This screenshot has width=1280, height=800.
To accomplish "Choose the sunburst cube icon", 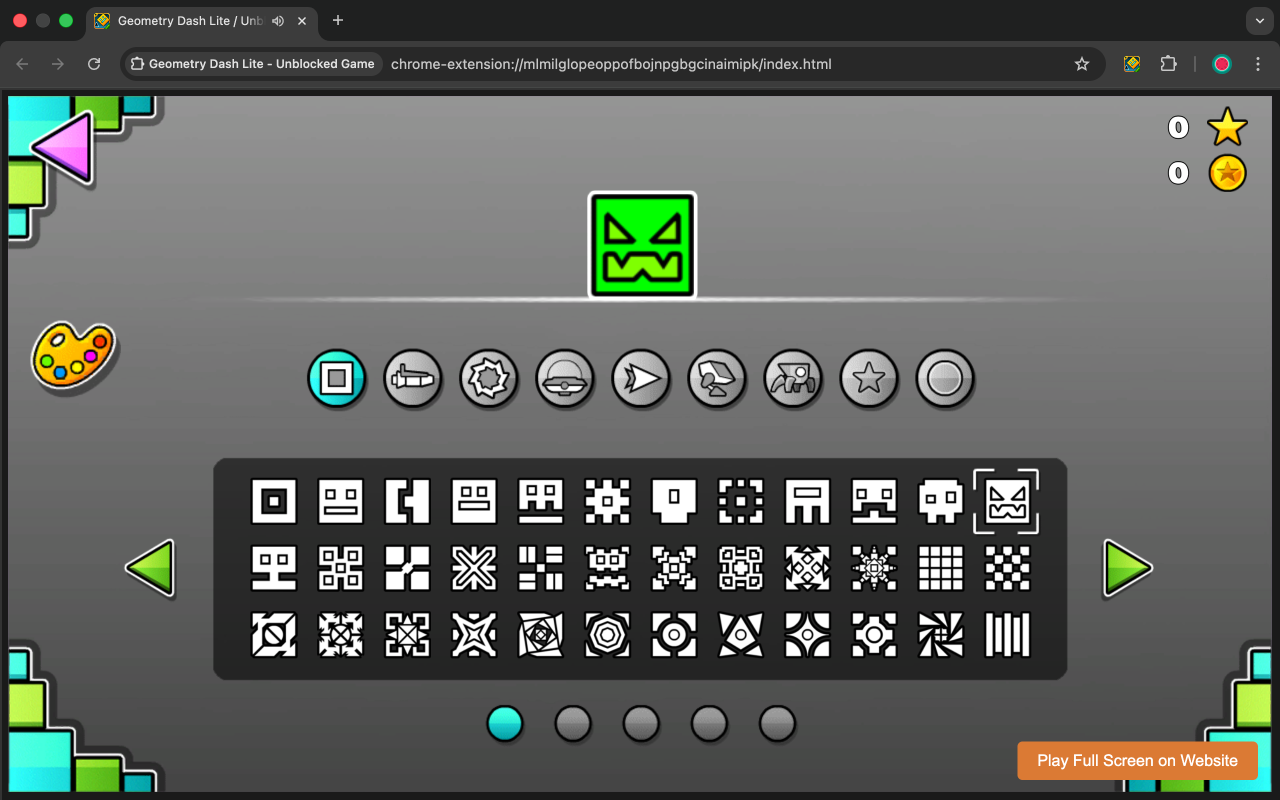I will click(874, 568).
